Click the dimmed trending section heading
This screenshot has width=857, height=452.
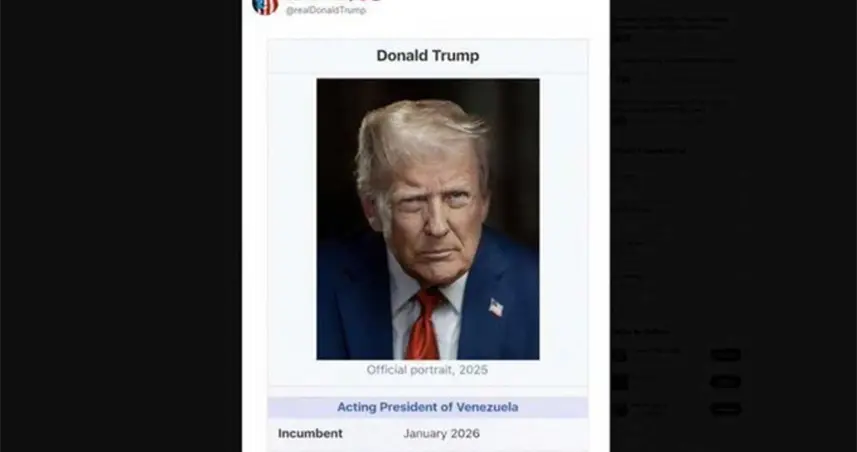tap(649, 151)
